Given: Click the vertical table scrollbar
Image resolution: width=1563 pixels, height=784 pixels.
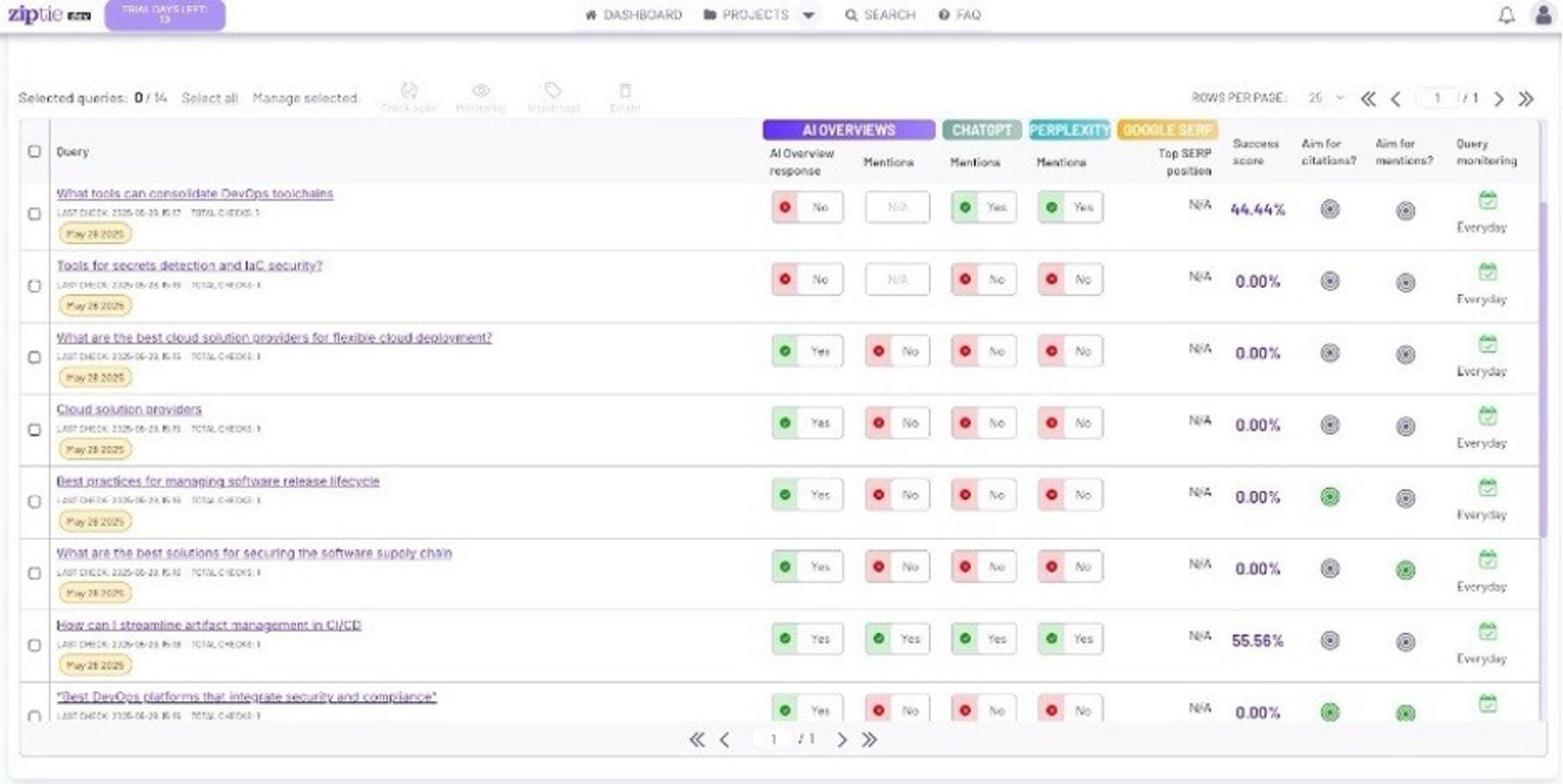Looking at the screenshot, I should coord(1542,369).
